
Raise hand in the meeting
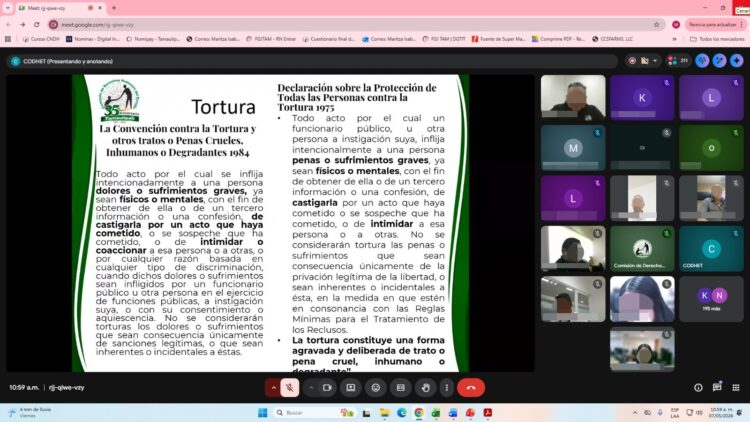426,388
